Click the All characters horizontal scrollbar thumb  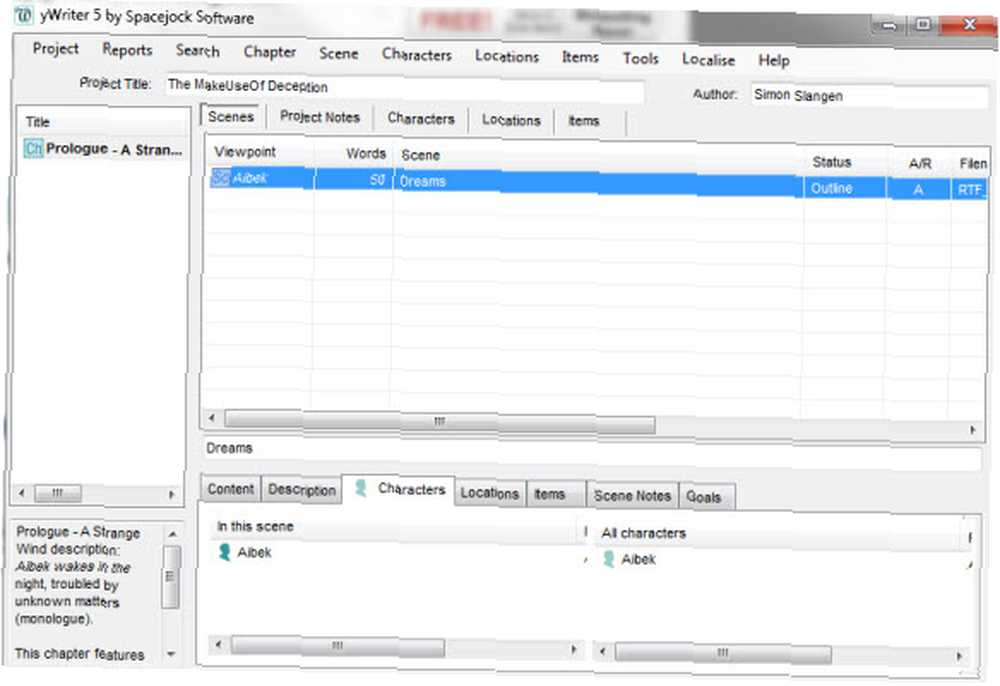(723, 653)
